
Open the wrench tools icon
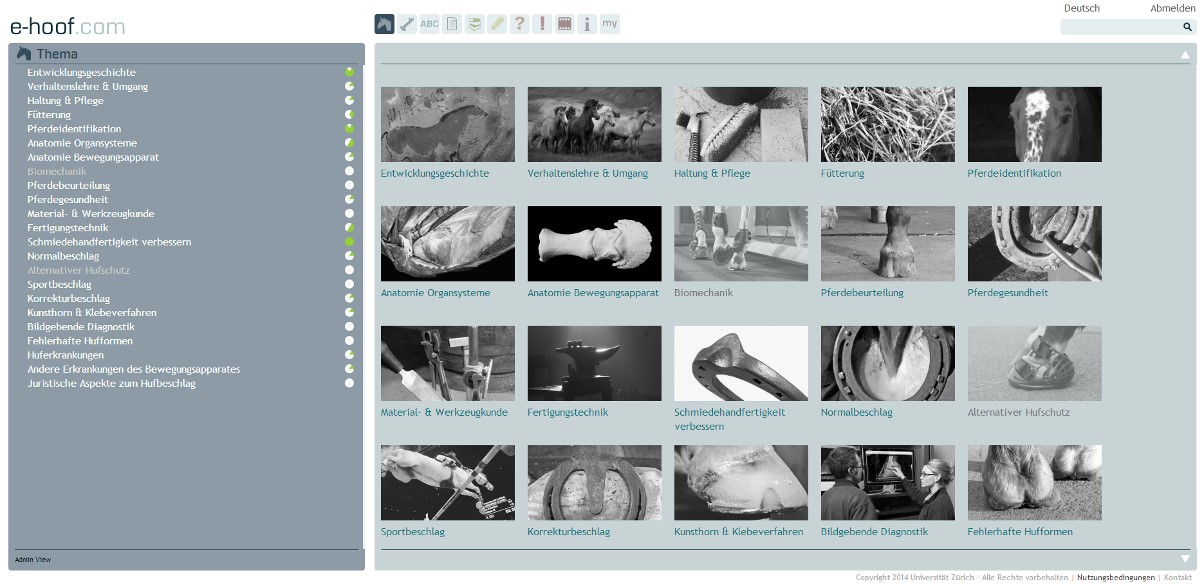point(407,24)
